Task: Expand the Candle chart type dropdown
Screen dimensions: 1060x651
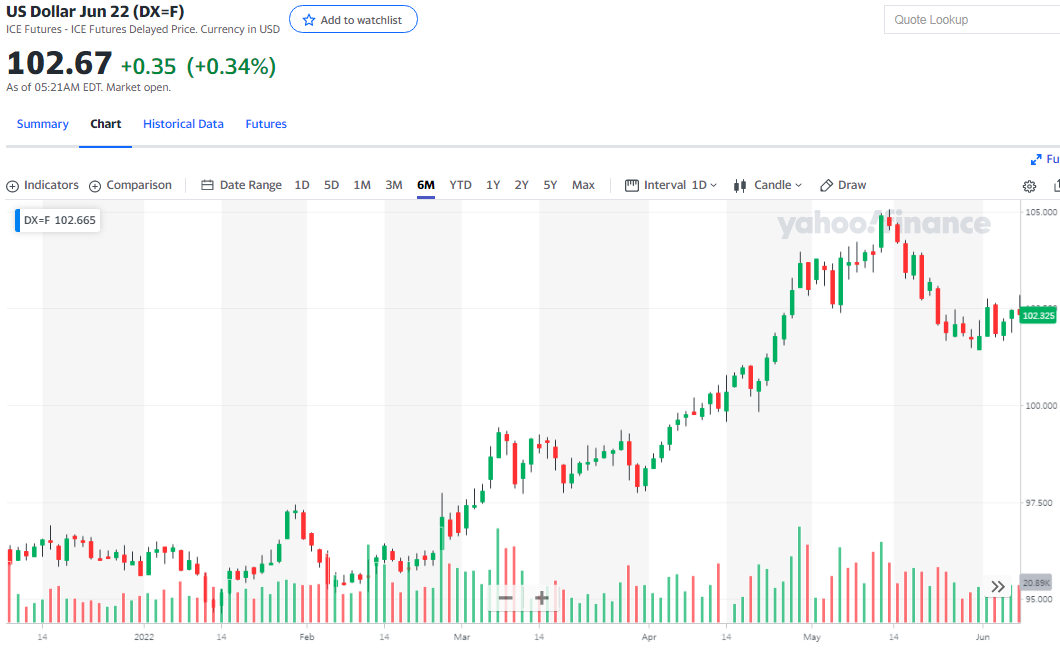Action: click(778, 185)
